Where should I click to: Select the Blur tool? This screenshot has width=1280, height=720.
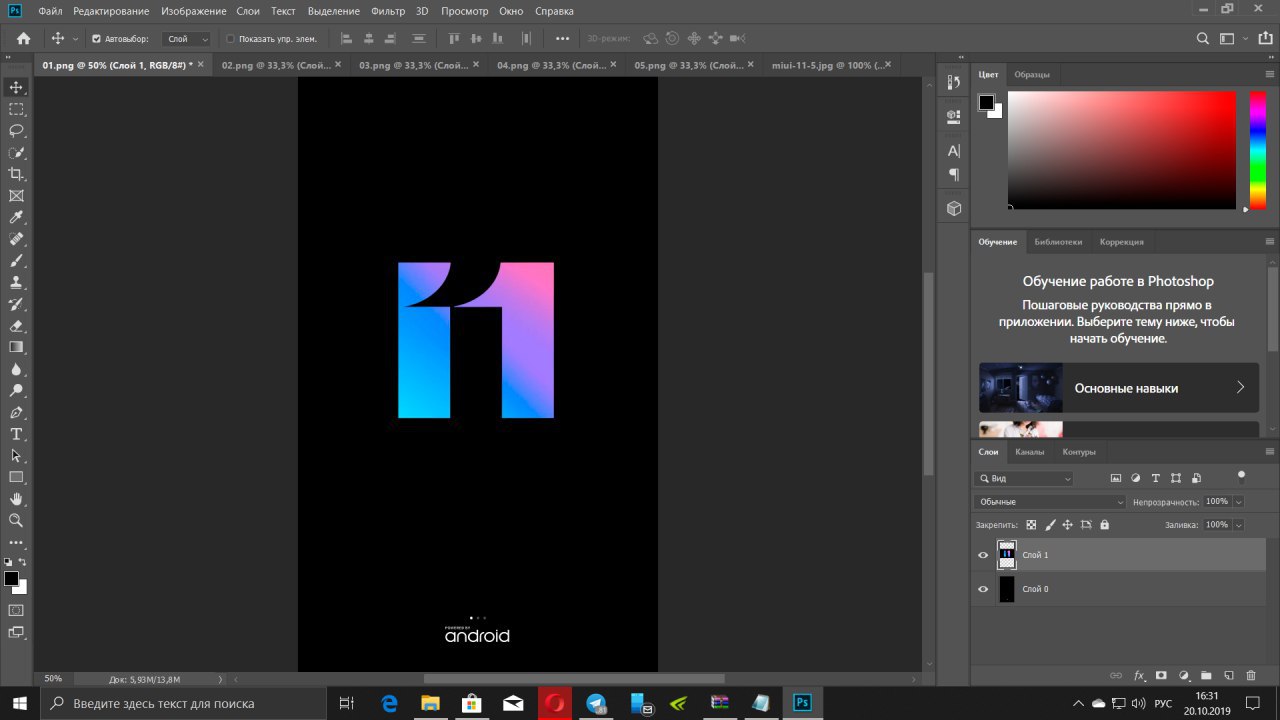(x=16, y=369)
